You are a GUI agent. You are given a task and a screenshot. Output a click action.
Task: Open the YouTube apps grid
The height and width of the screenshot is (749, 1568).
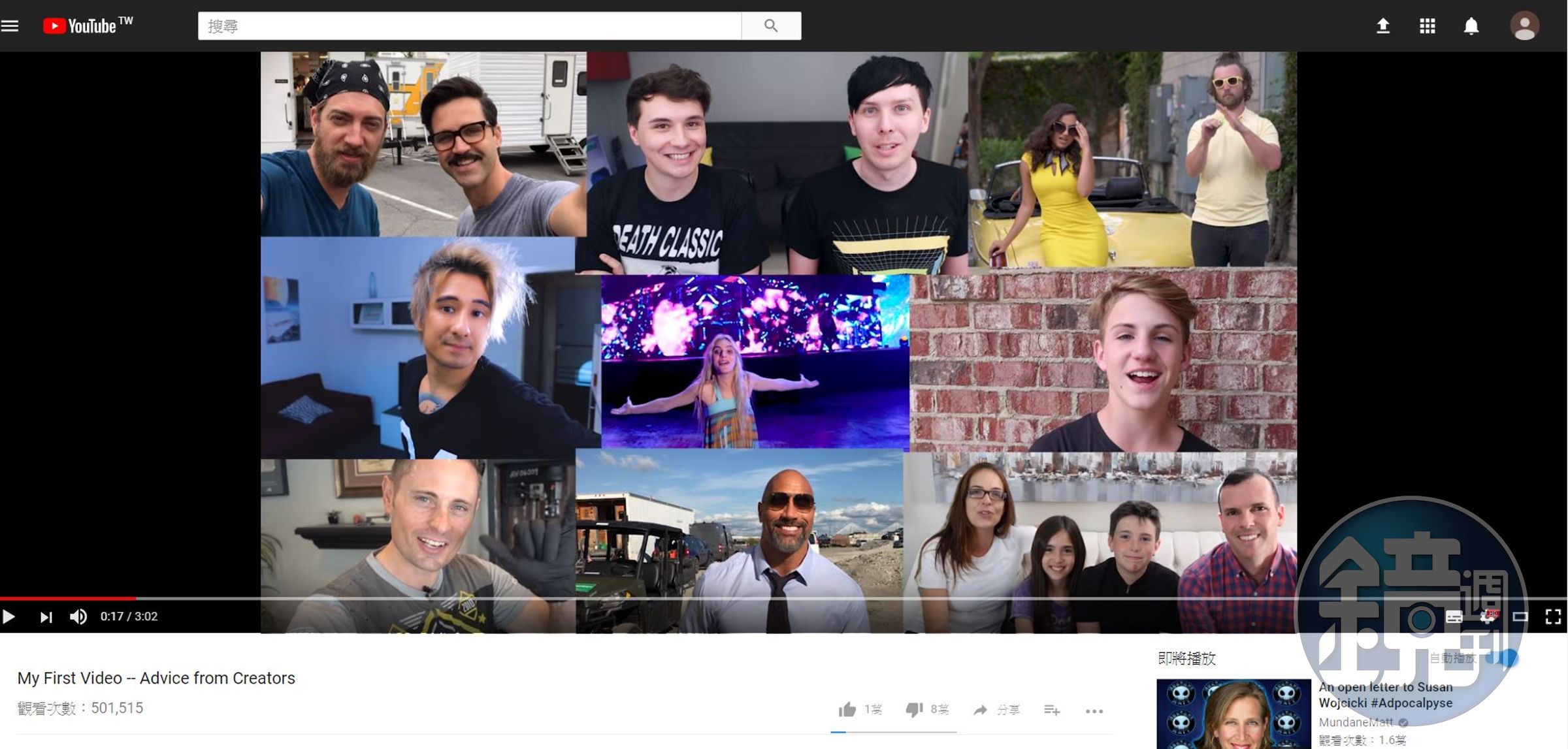click(1427, 26)
